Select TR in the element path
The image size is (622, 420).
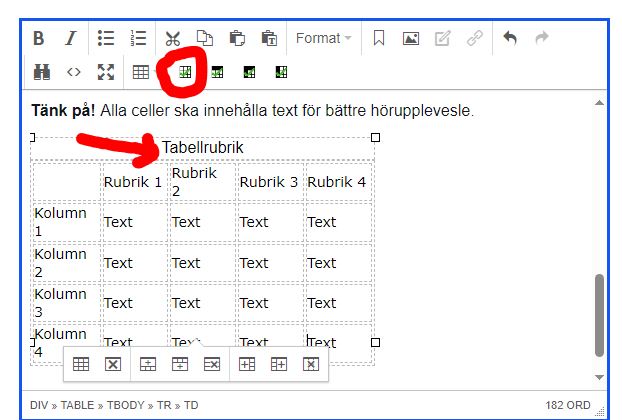[x=164, y=405]
